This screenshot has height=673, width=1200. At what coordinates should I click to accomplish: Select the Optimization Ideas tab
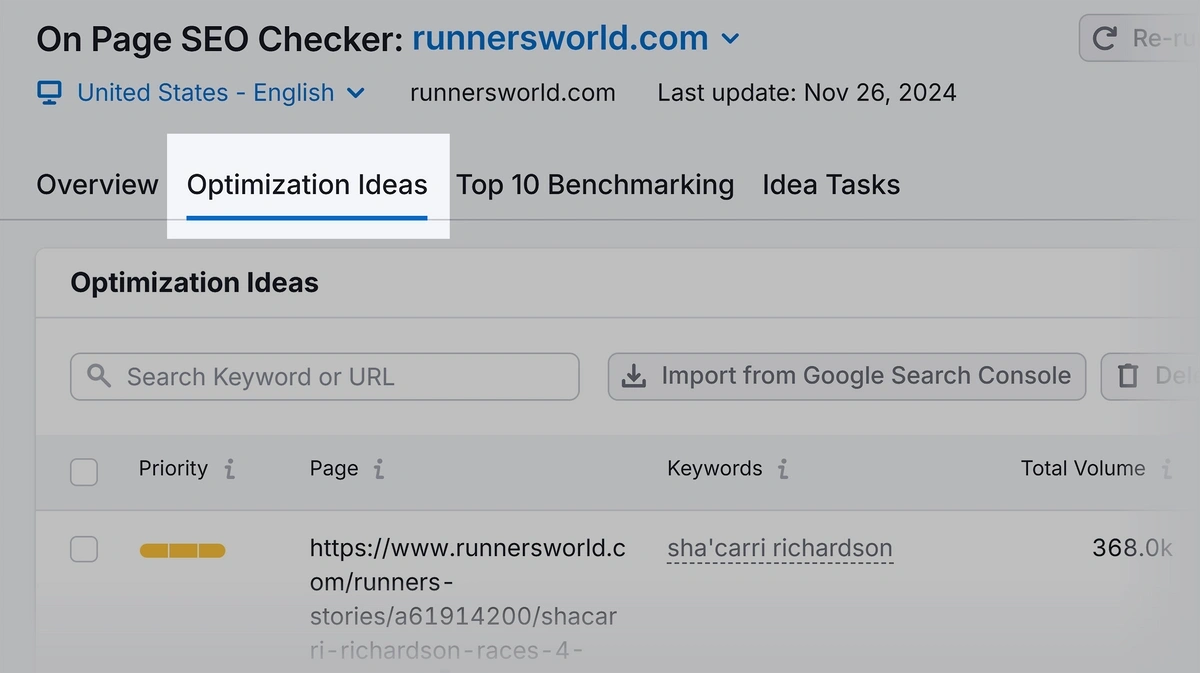[307, 185]
